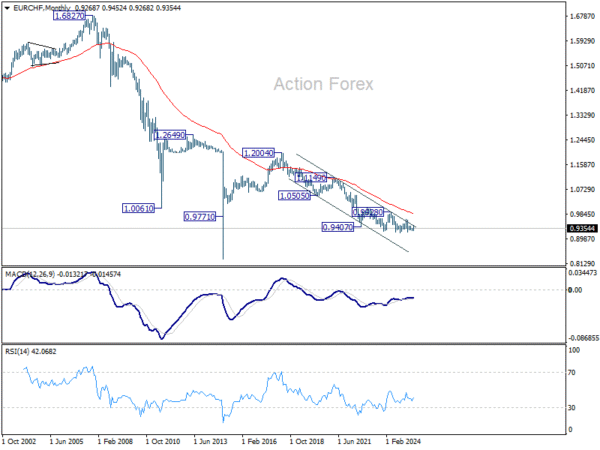Click the RSI 30 level marker
600x450 pixels.
(571, 408)
